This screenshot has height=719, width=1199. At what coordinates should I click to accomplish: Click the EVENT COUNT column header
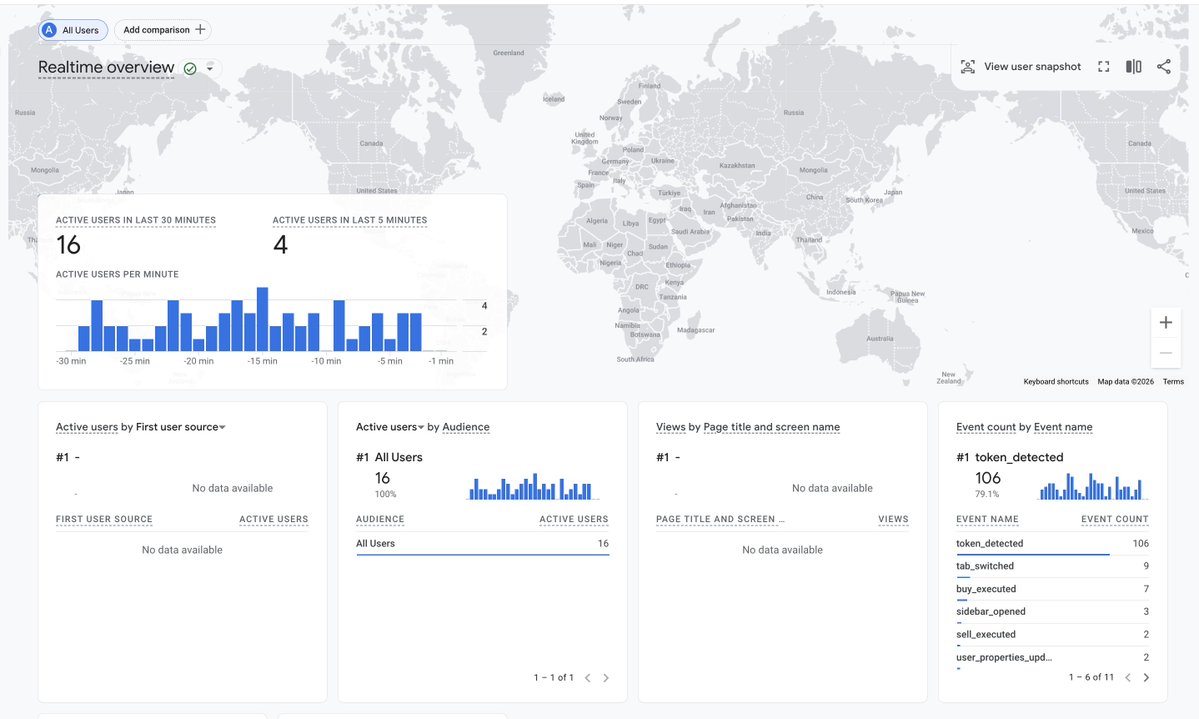1114,519
